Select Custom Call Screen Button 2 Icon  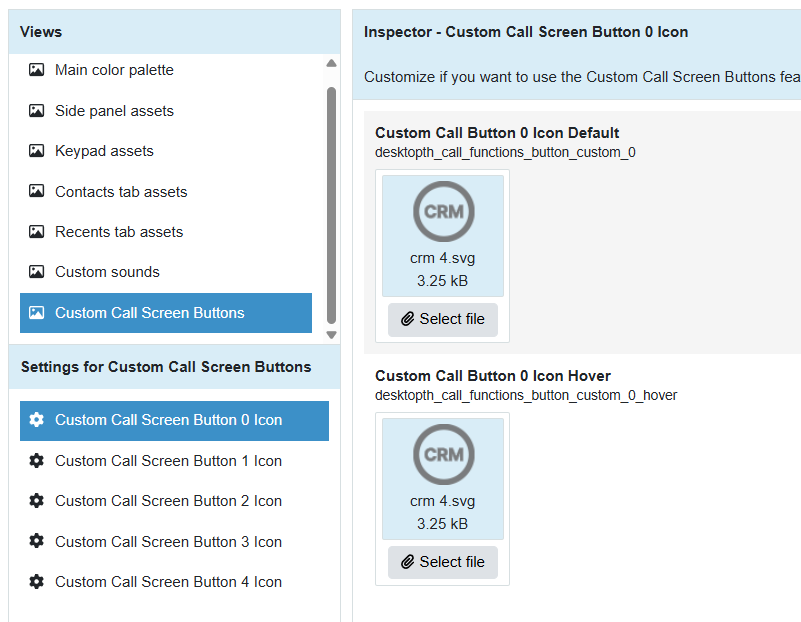tap(174, 501)
